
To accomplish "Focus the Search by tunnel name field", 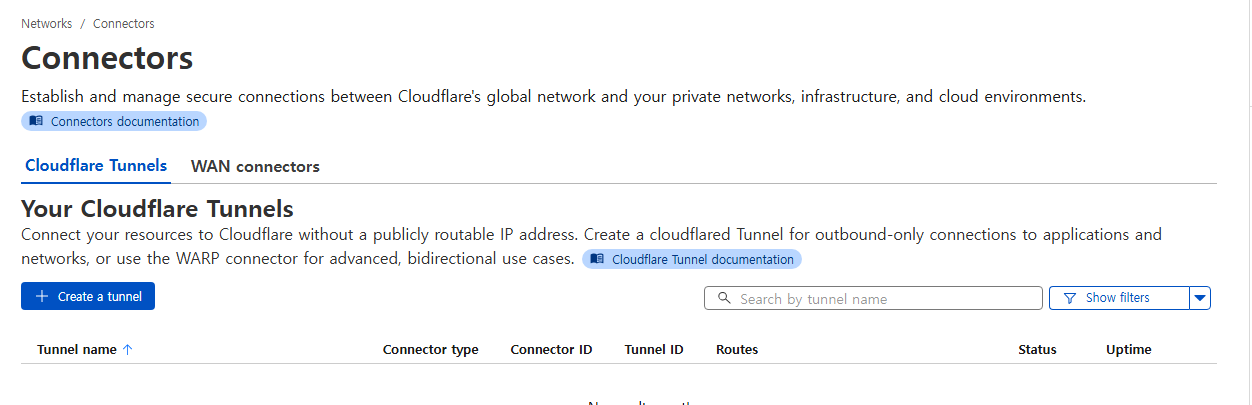I will 885,299.
